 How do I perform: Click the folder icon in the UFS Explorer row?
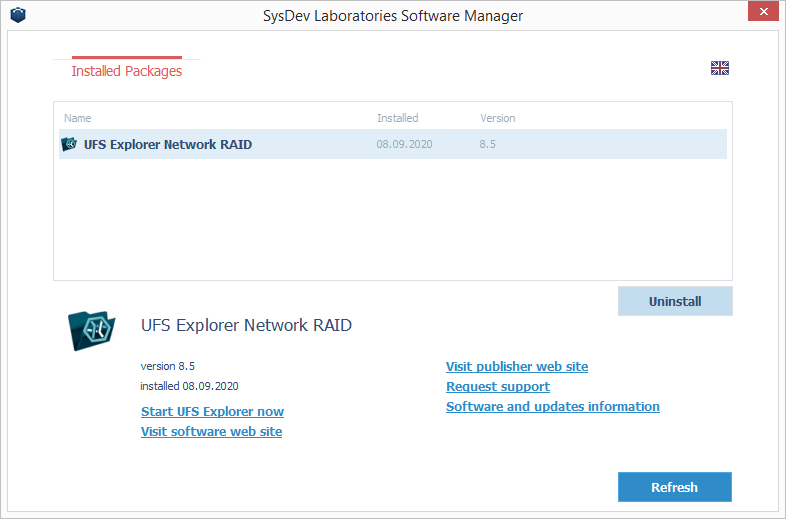(x=69, y=144)
